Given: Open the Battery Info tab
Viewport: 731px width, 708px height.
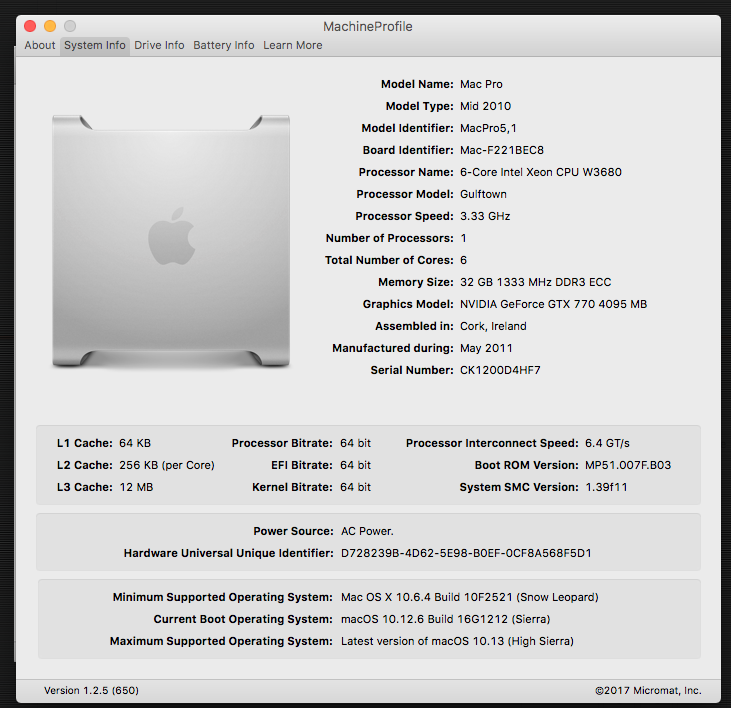Looking at the screenshot, I should tap(224, 45).
